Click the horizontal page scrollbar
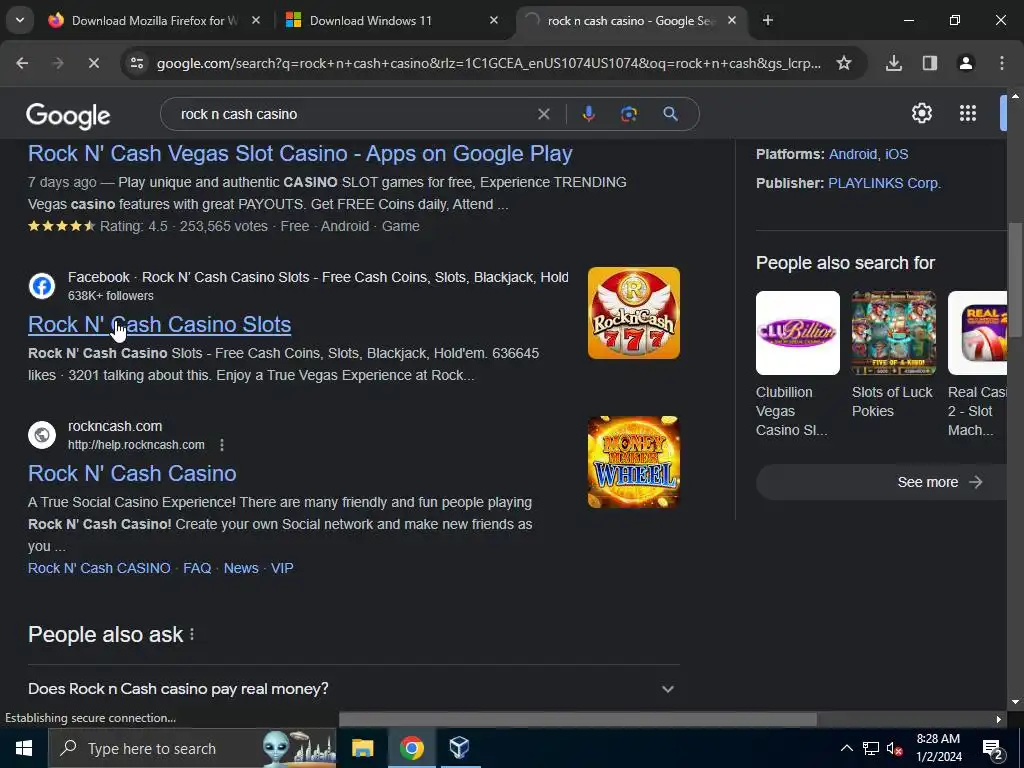Screen dimensions: 1024x768 tap(577, 719)
